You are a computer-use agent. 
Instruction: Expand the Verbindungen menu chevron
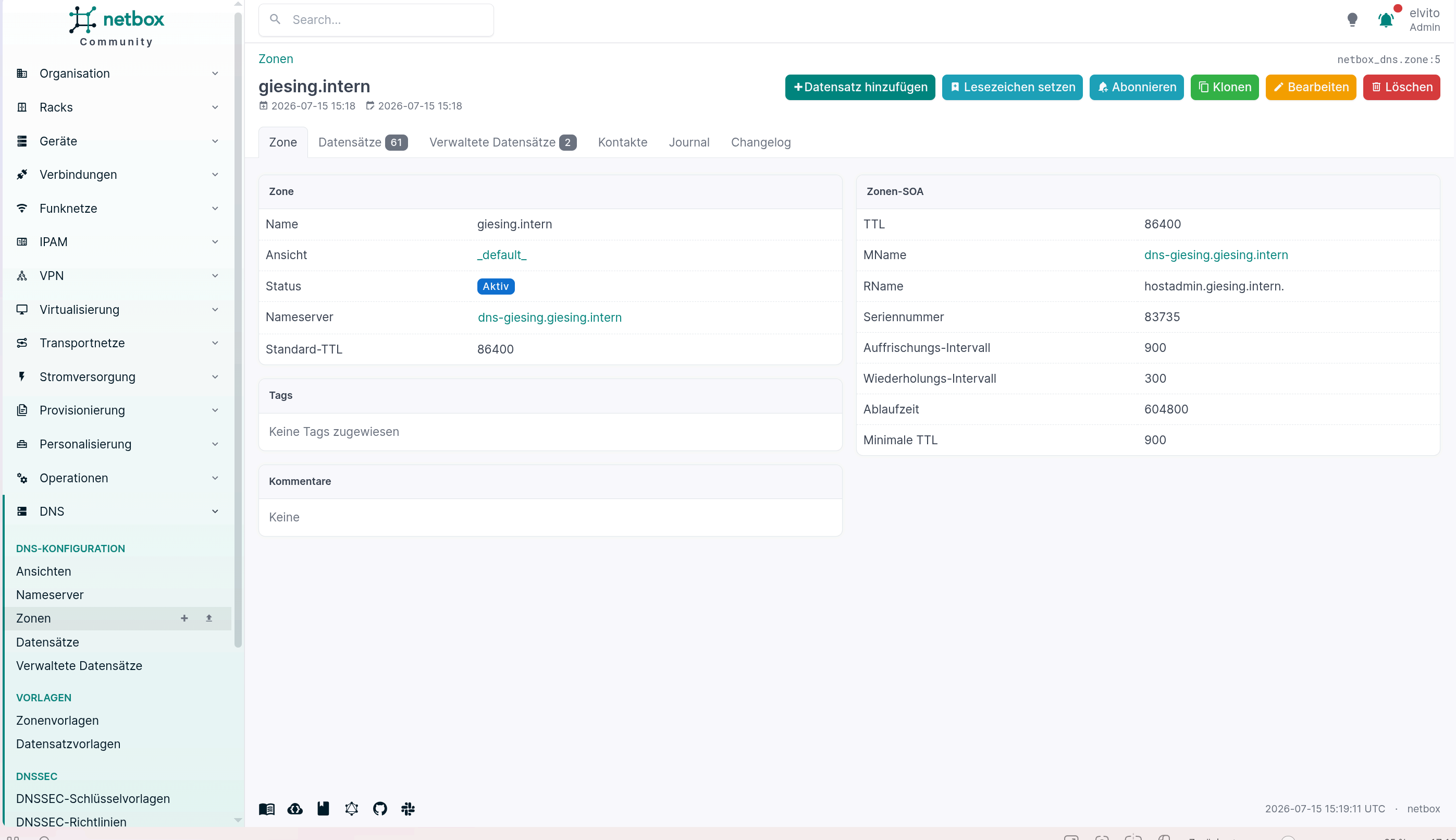click(215, 175)
